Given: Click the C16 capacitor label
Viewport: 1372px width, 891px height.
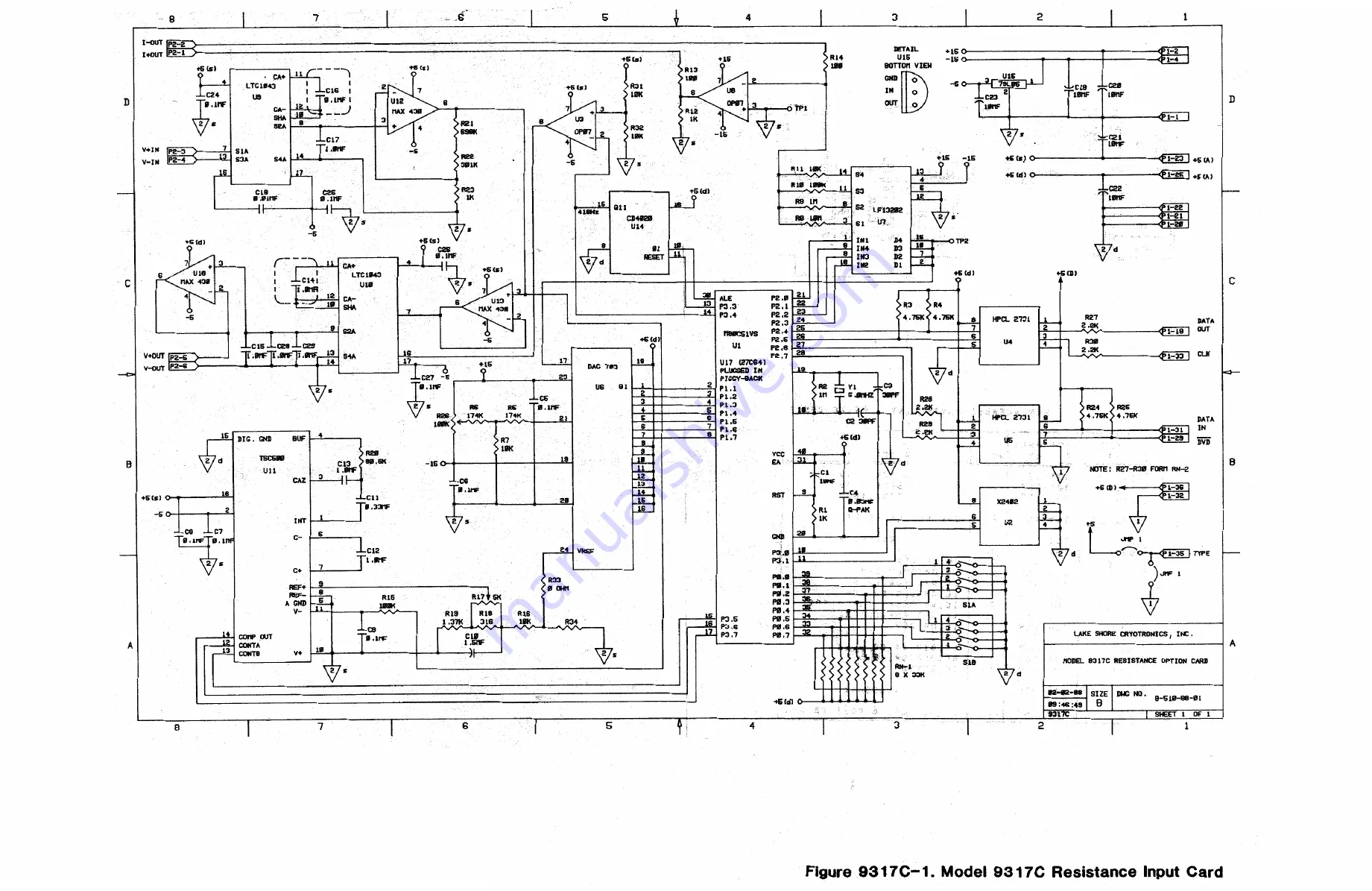Looking at the screenshot, I should [335, 95].
